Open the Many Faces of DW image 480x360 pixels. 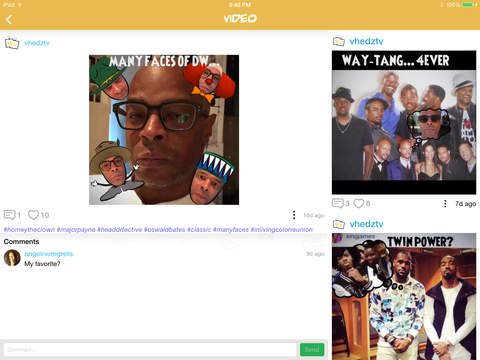[164, 130]
